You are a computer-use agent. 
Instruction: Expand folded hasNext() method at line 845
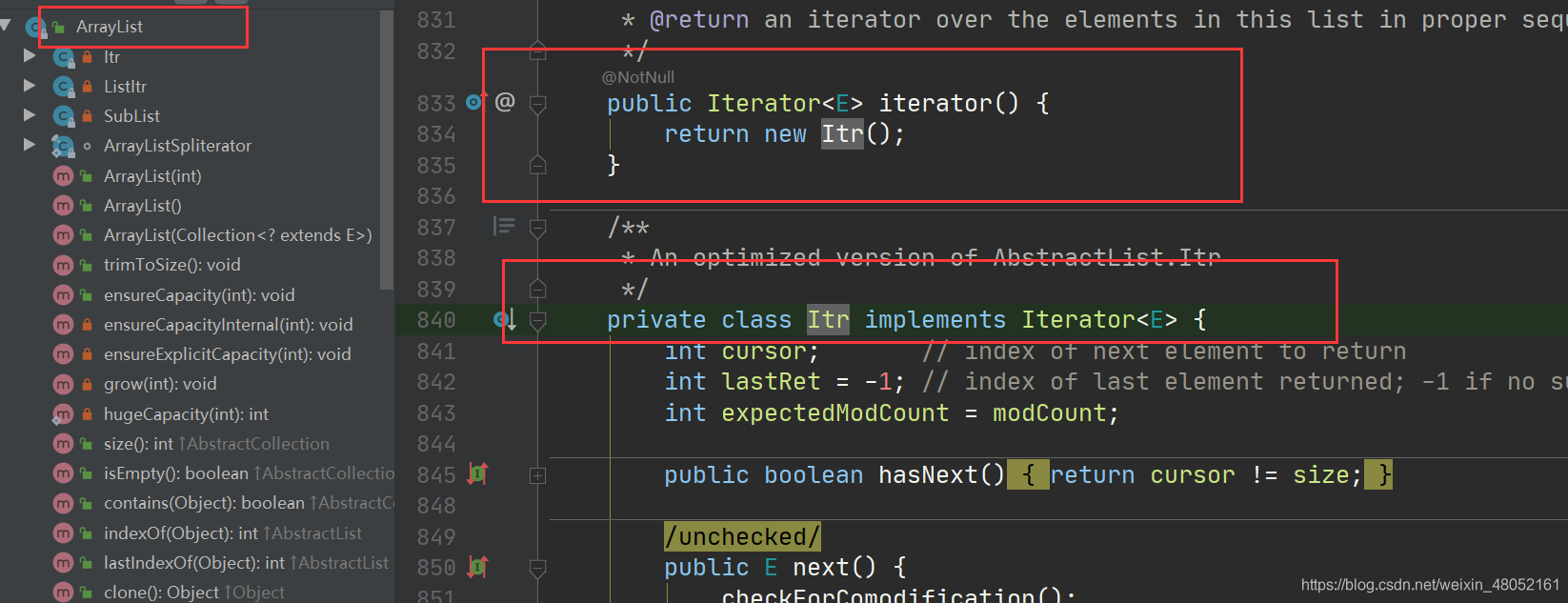pos(537,475)
